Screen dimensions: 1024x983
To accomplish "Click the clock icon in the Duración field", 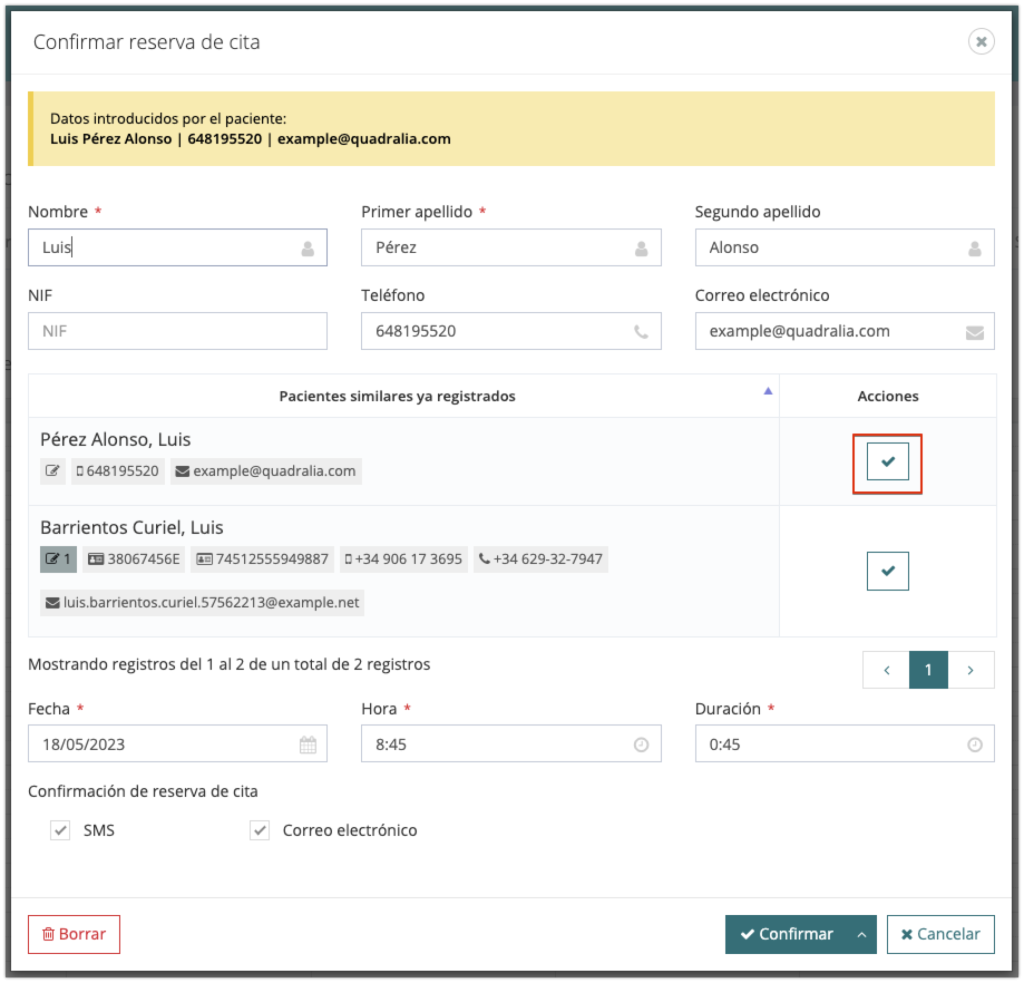I will (975, 744).
